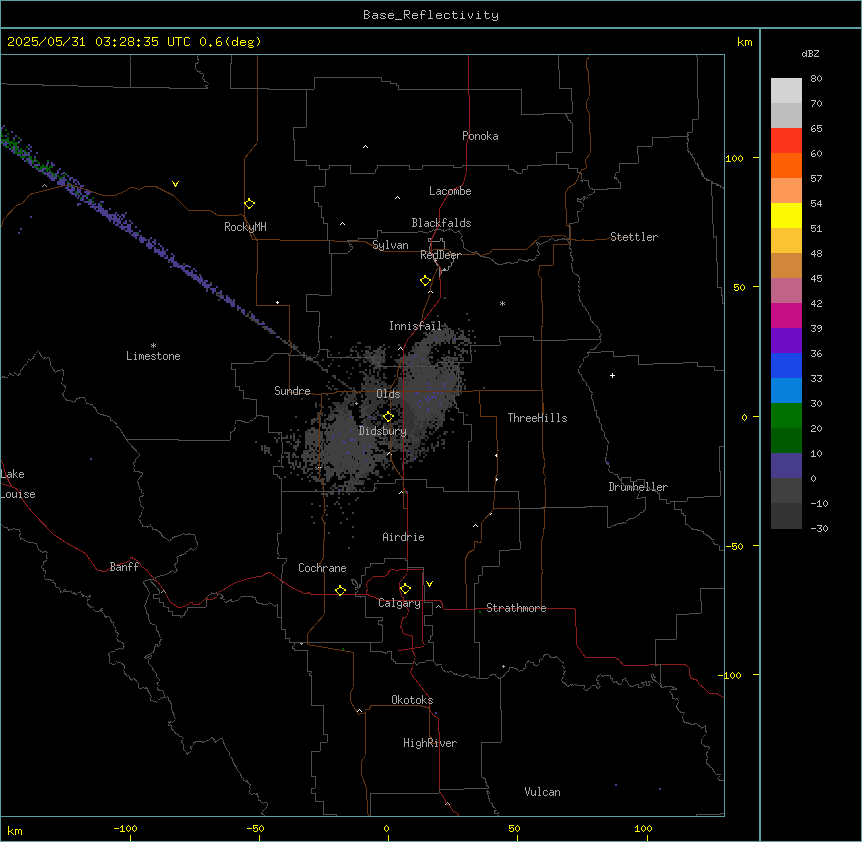Click the yellow diamond marker above RockyMH
Image resolution: width=862 pixels, height=842 pixels.
point(249,204)
